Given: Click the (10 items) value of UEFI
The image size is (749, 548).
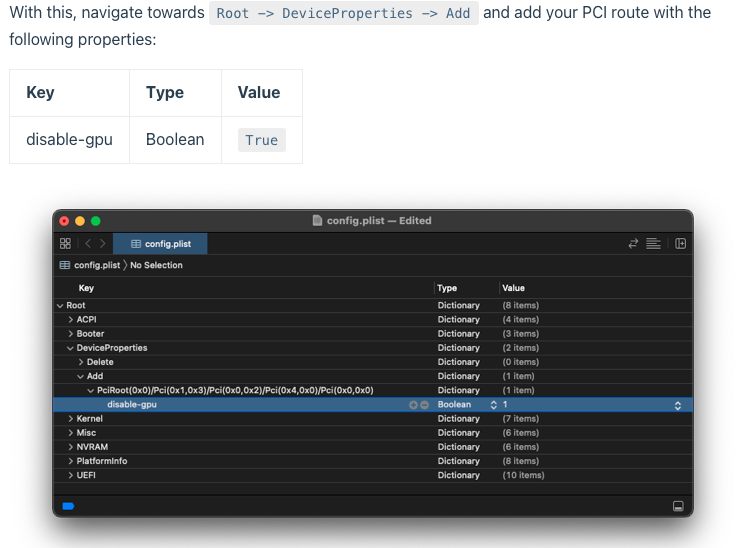Looking at the screenshot, I should pos(523,475).
